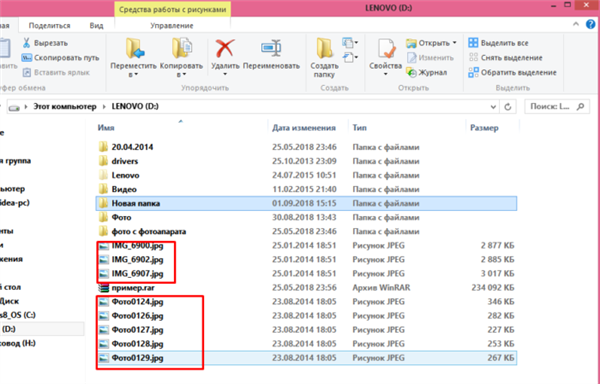
Task: Click the Архив WinRAR type cell
Action: [x=381, y=288]
